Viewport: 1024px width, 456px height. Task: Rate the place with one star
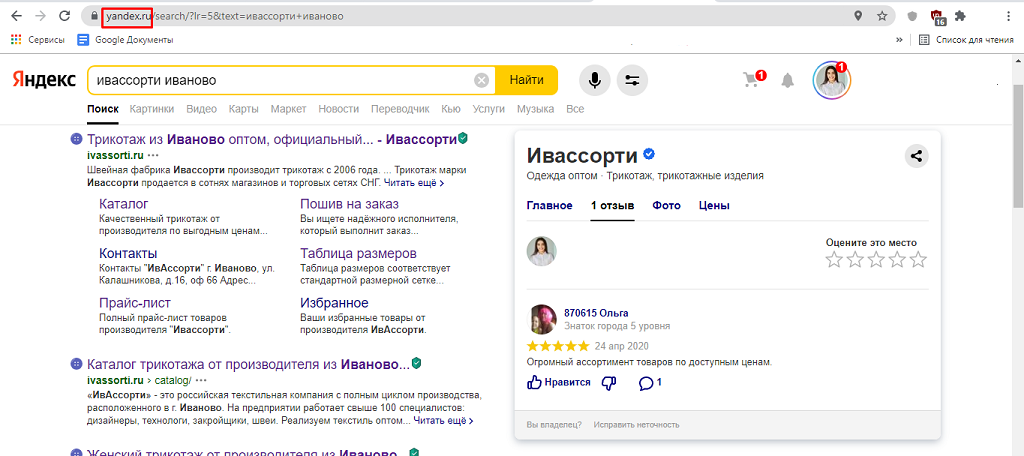[x=834, y=260]
